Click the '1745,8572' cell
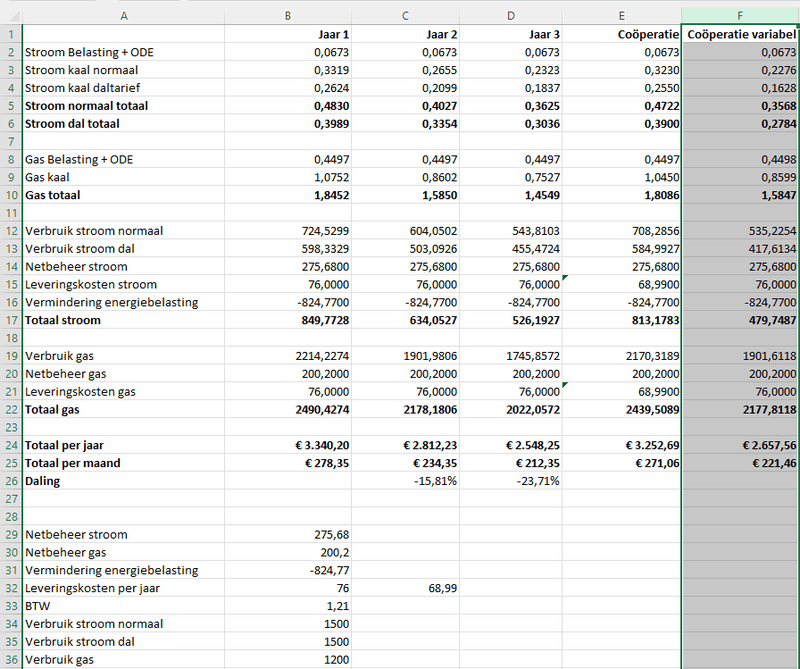The image size is (800, 669). pyautogui.click(x=511, y=356)
